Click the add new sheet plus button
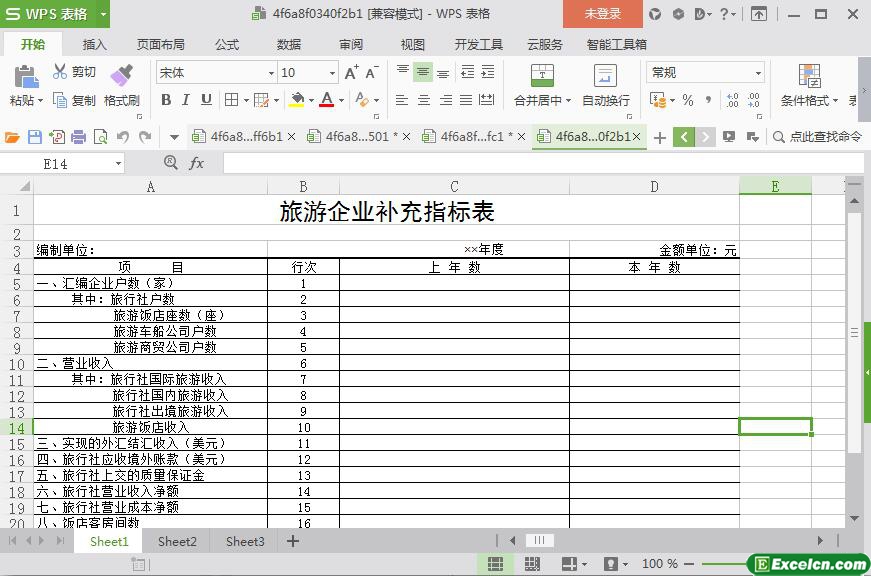 click(x=293, y=541)
